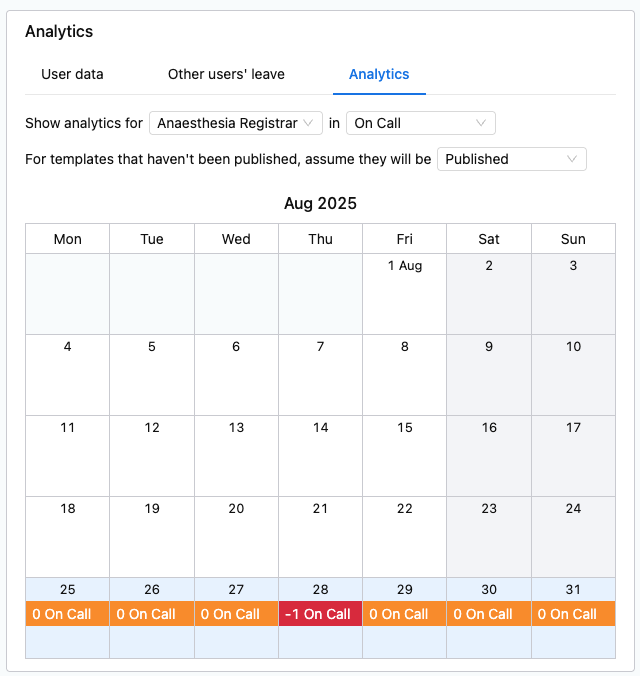The height and width of the screenshot is (676, 640).
Task: Select Monday 4 calendar cell
Action: pyautogui.click(x=67, y=375)
